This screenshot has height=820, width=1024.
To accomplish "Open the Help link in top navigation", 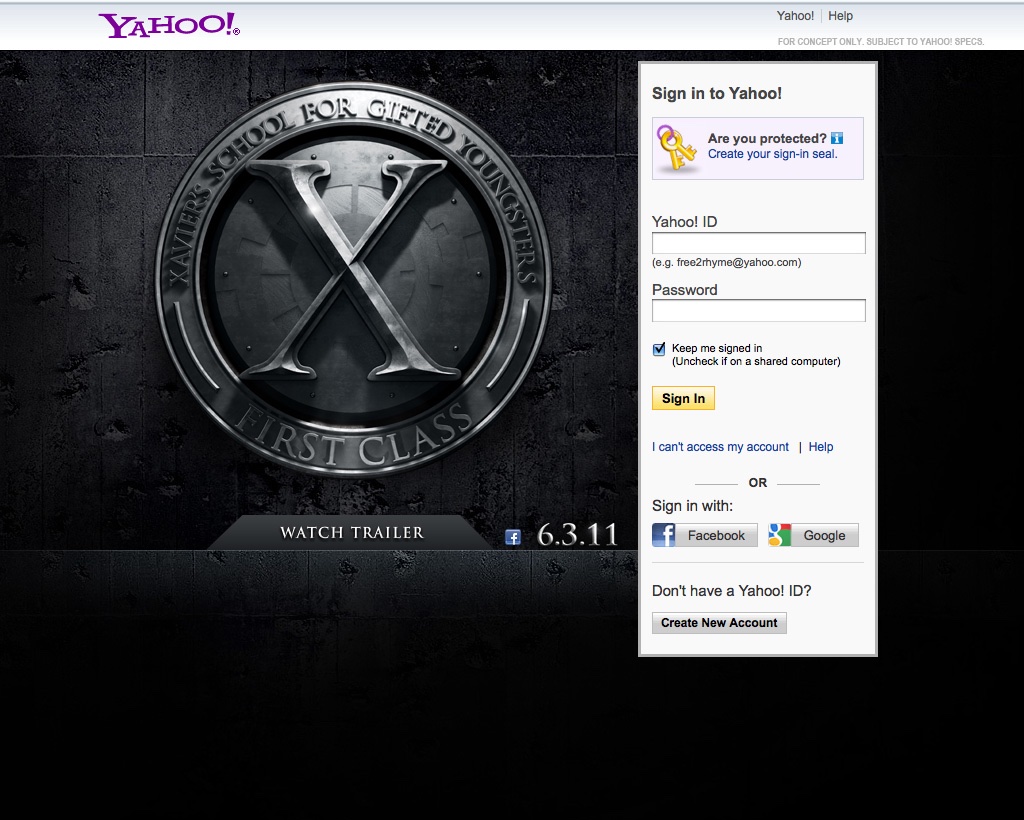I will tap(840, 16).
